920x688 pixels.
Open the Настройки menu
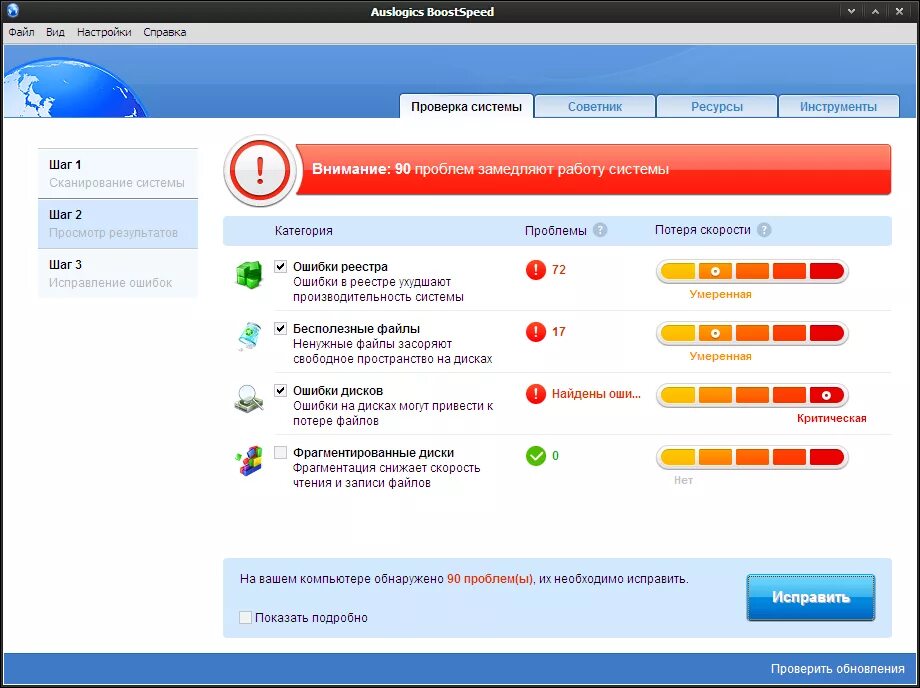click(x=103, y=31)
